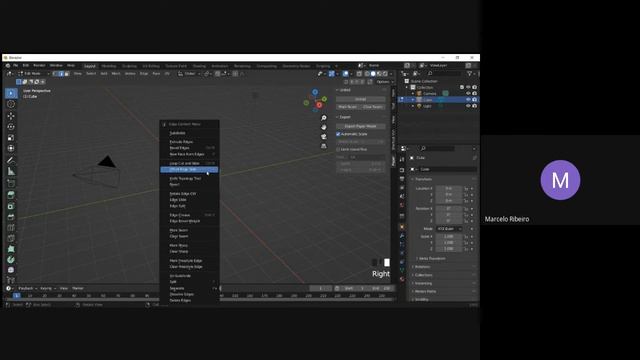
Task: Switch perspective/orthographic with the grid icon
Action: [324, 146]
